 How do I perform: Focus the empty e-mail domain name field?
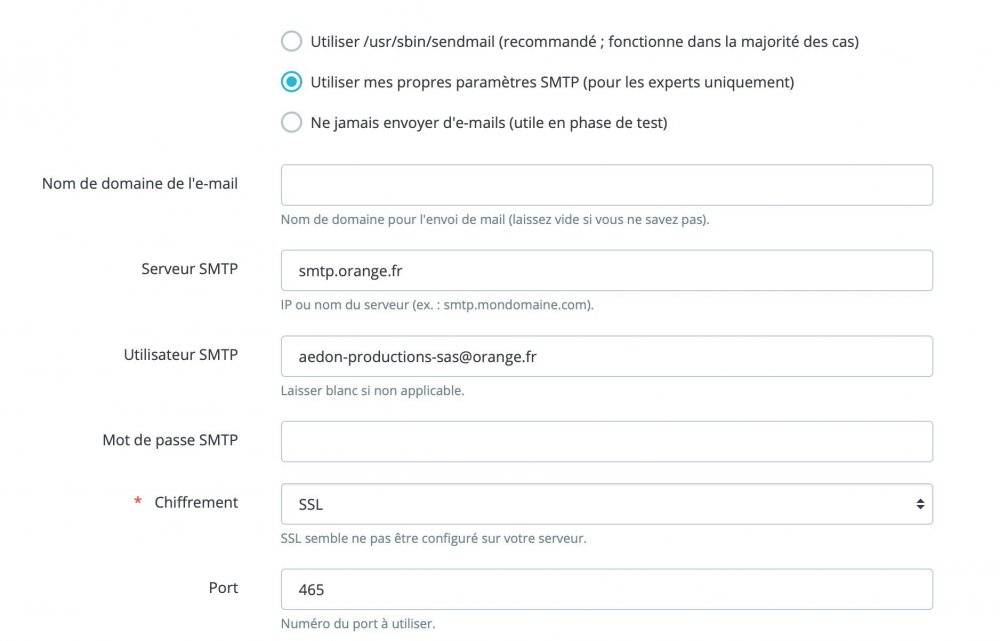[606, 185]
